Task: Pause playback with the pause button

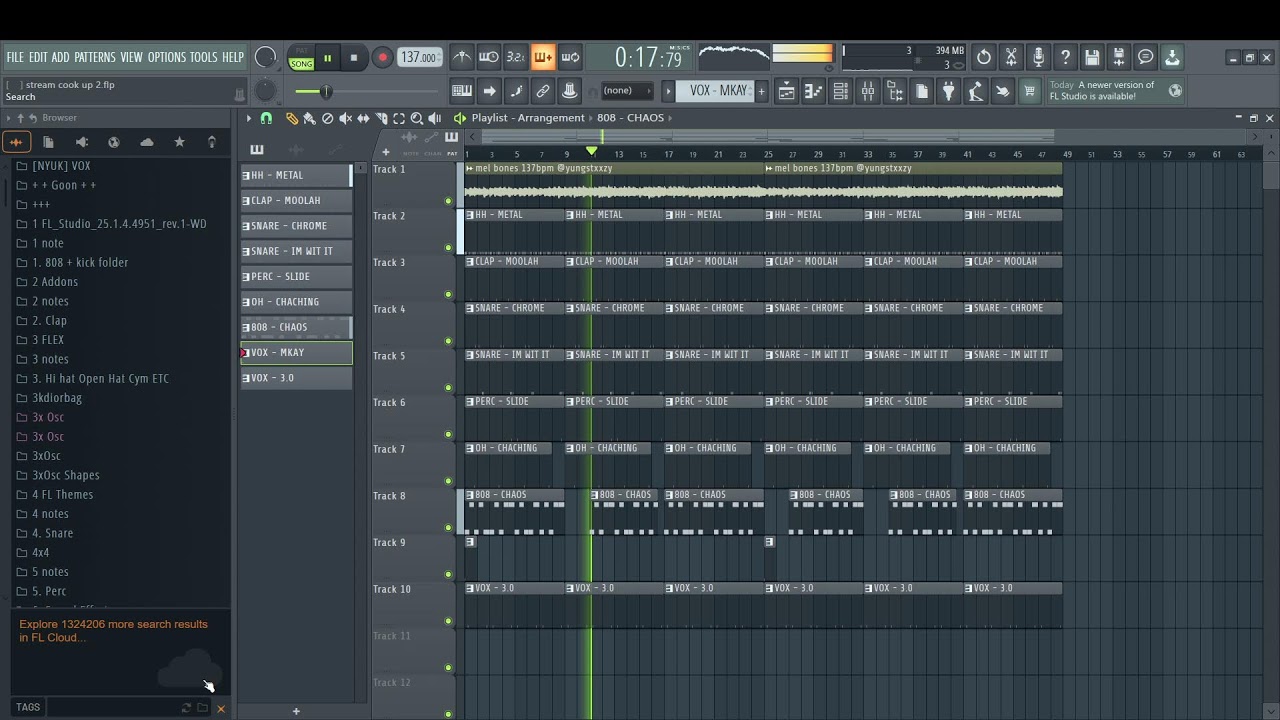Action: pos(327,58)
